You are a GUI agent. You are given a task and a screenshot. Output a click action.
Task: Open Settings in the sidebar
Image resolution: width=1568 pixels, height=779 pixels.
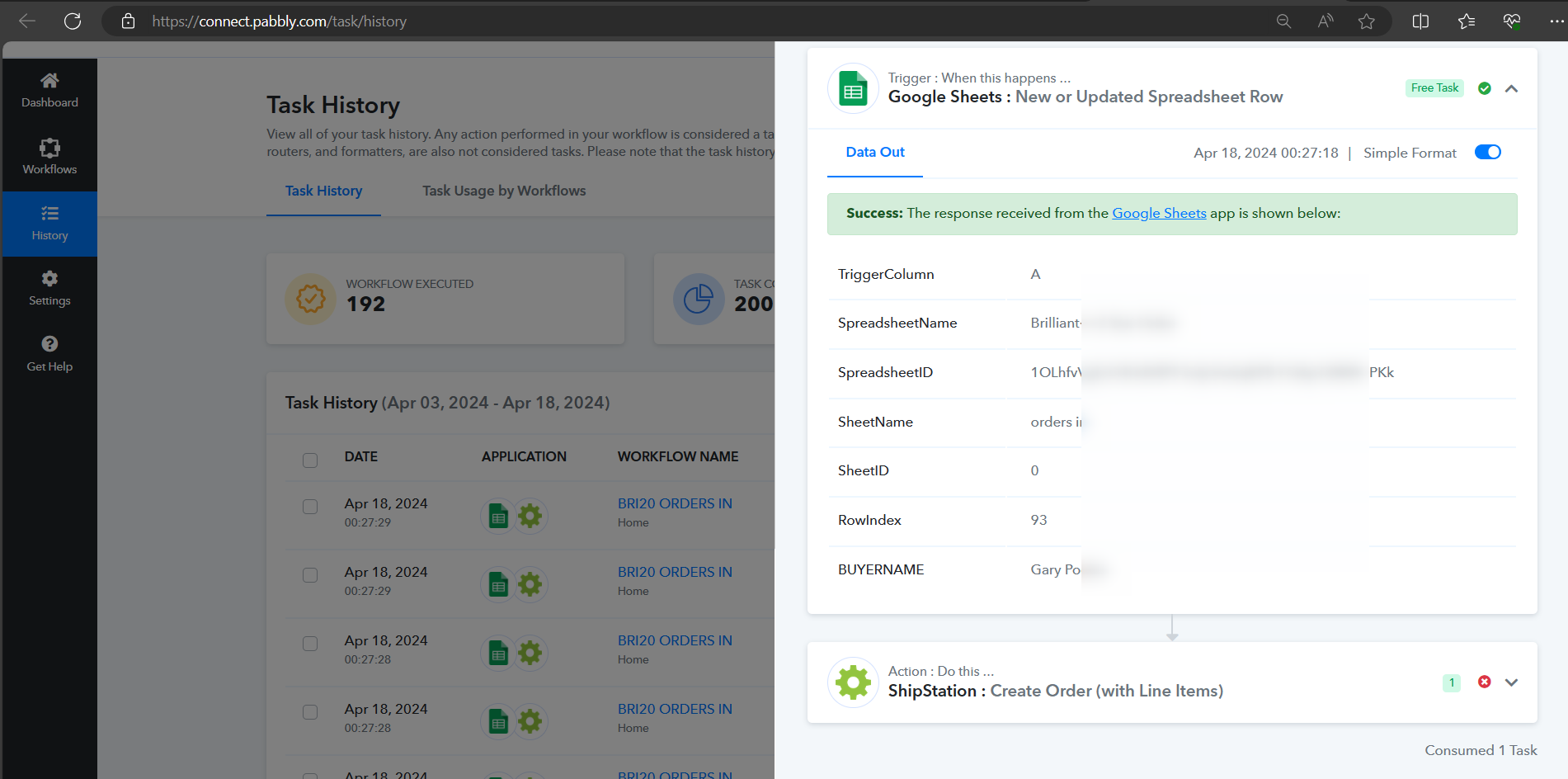coord(49,289)
